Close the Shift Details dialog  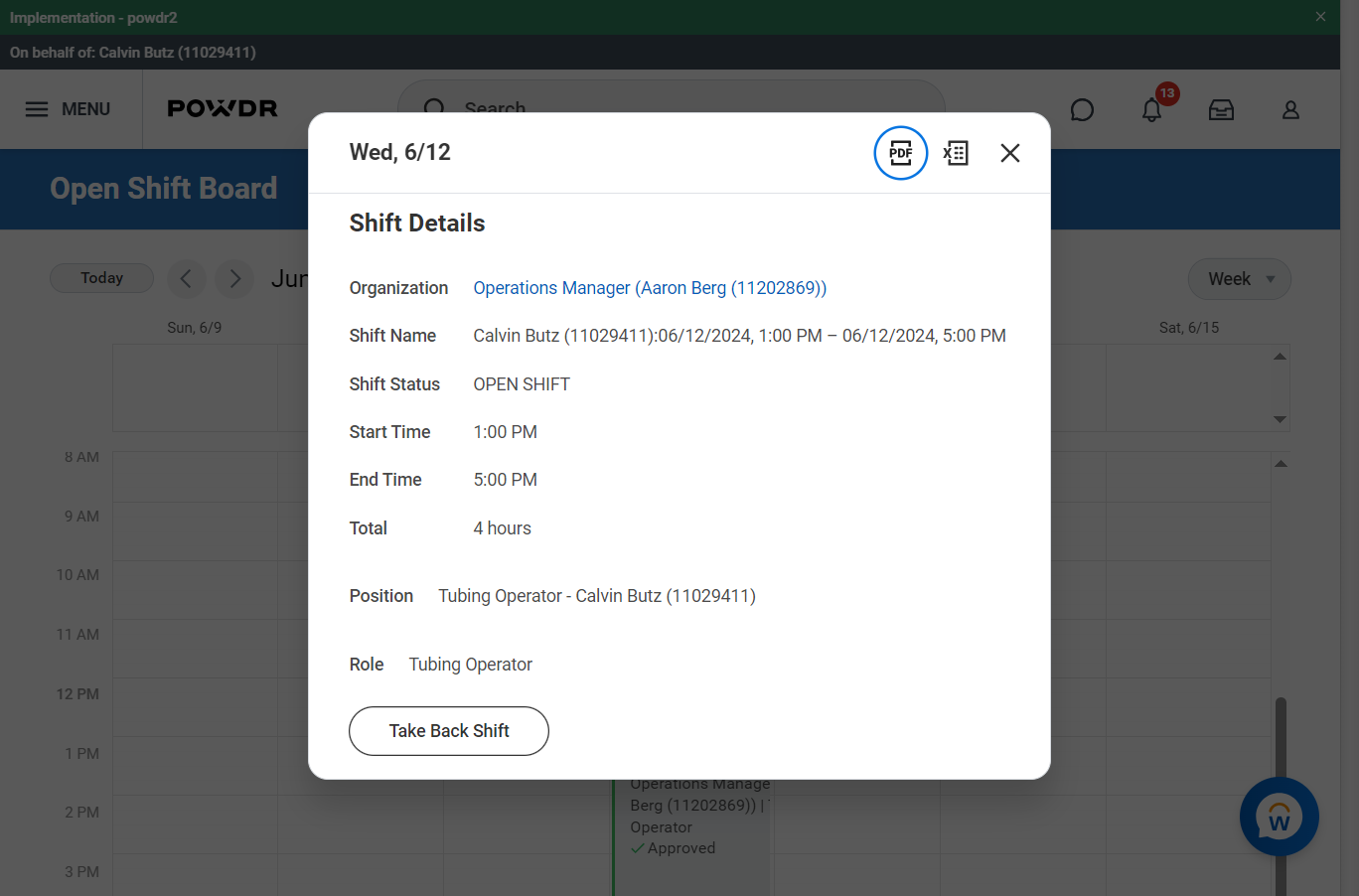(x=1010, y=153)
